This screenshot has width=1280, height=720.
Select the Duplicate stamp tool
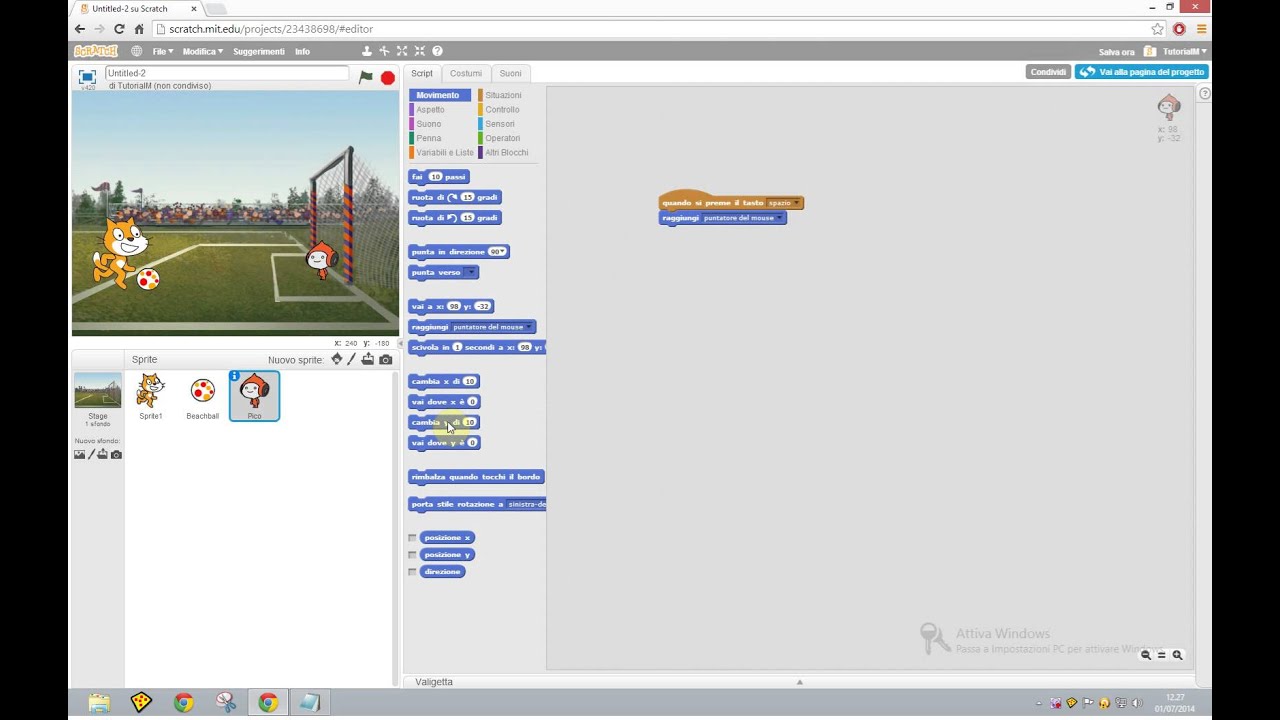coord(367,51)
